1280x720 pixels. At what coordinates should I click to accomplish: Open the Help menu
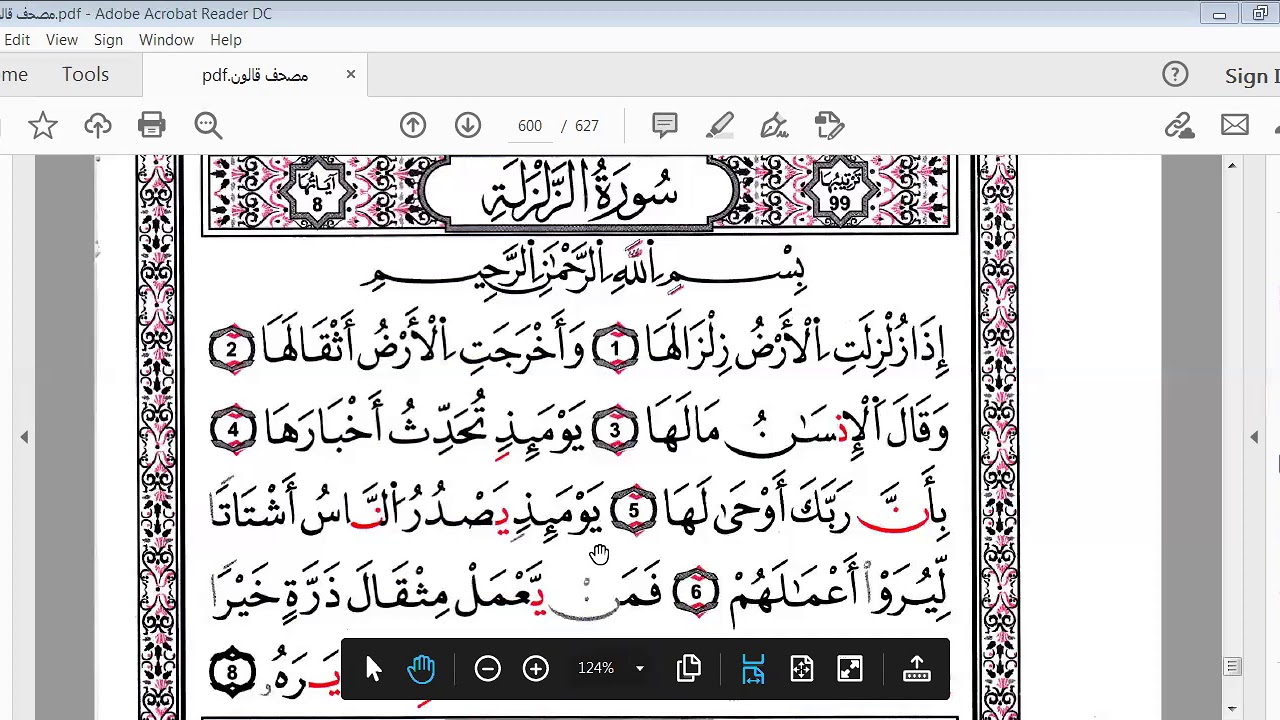coord(226,40)
